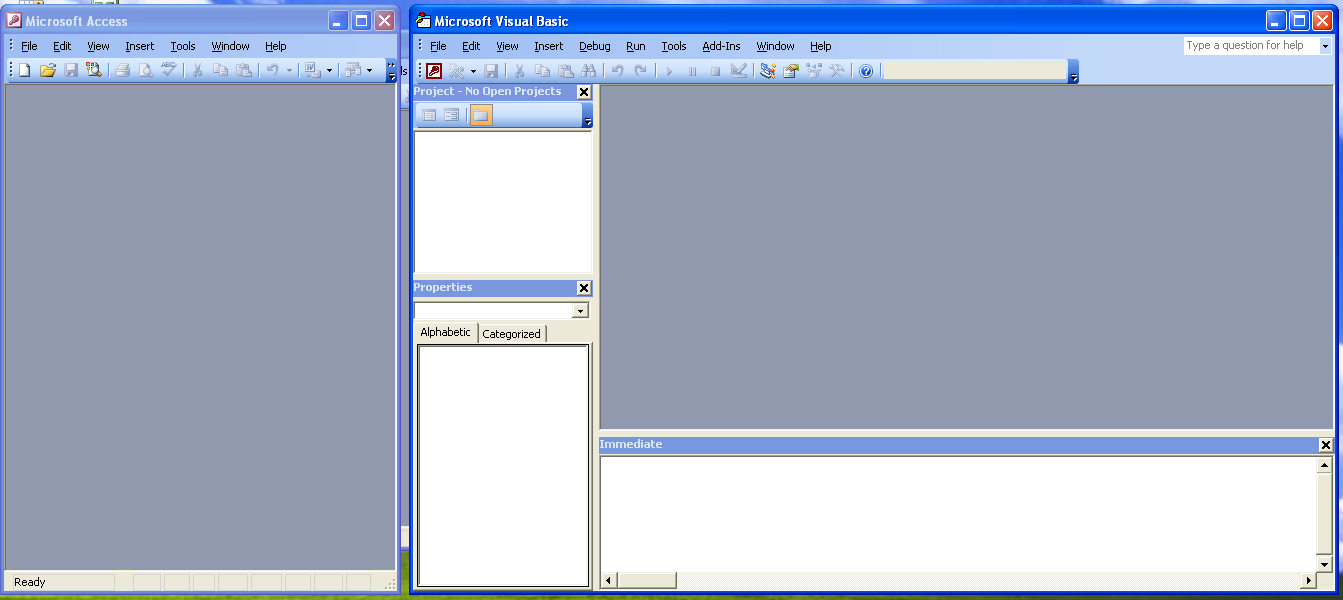The height and width of the screenshot is (600, 1343).
Task: Click View Object icon in Project panel
Action: click(x=452, y=115)
